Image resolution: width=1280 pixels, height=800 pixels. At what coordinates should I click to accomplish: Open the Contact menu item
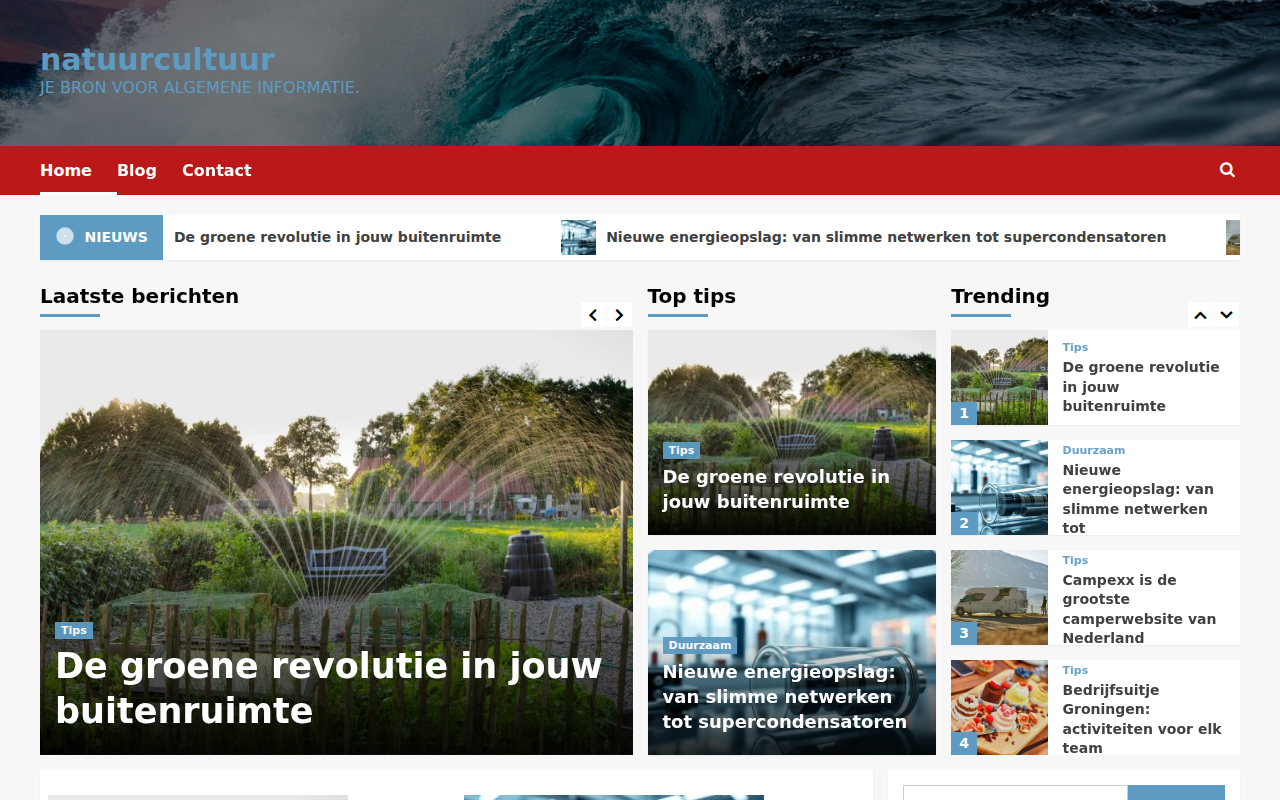[x=217, y=170]
